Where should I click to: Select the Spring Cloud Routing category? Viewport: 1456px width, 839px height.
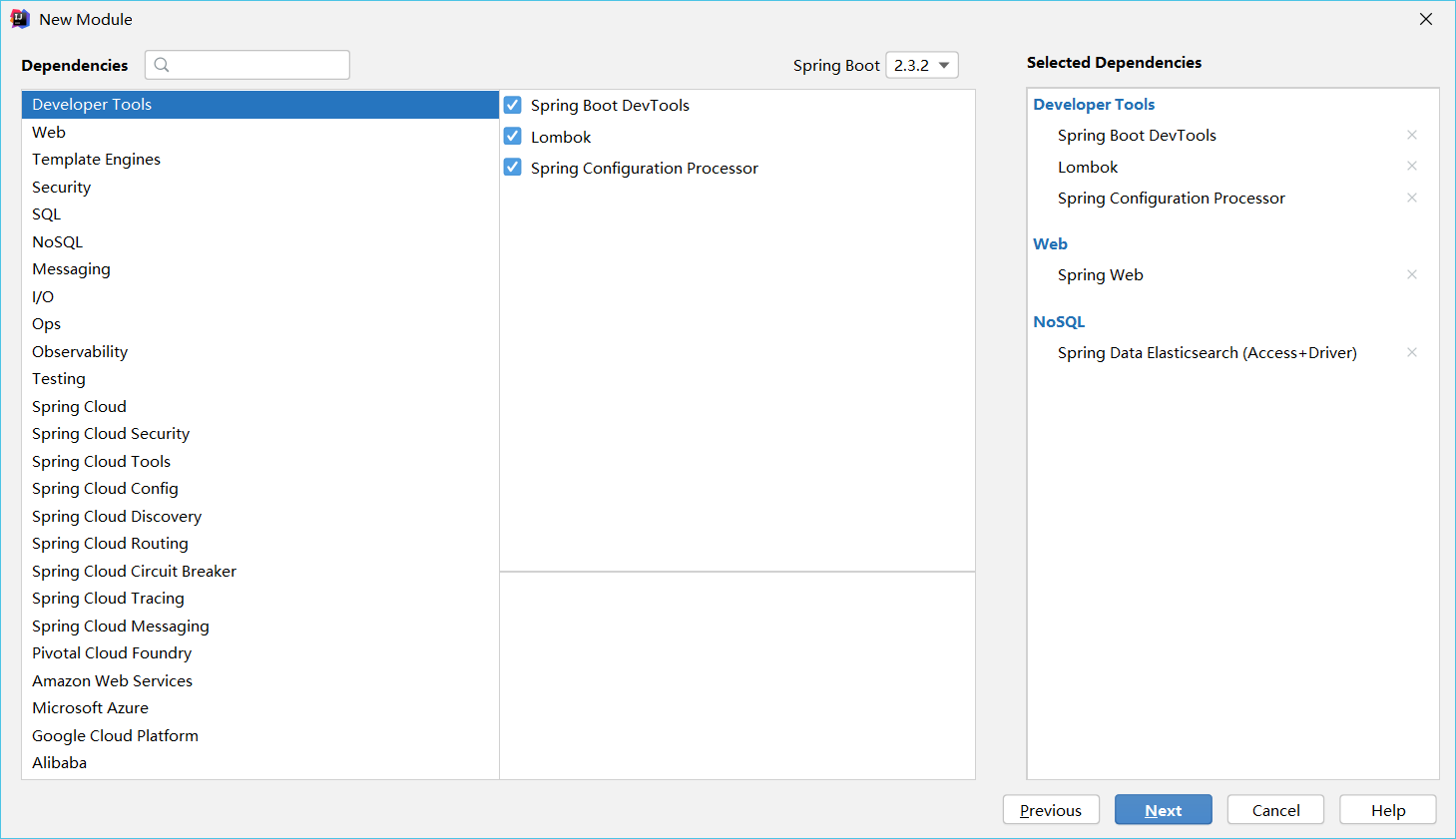260,544
